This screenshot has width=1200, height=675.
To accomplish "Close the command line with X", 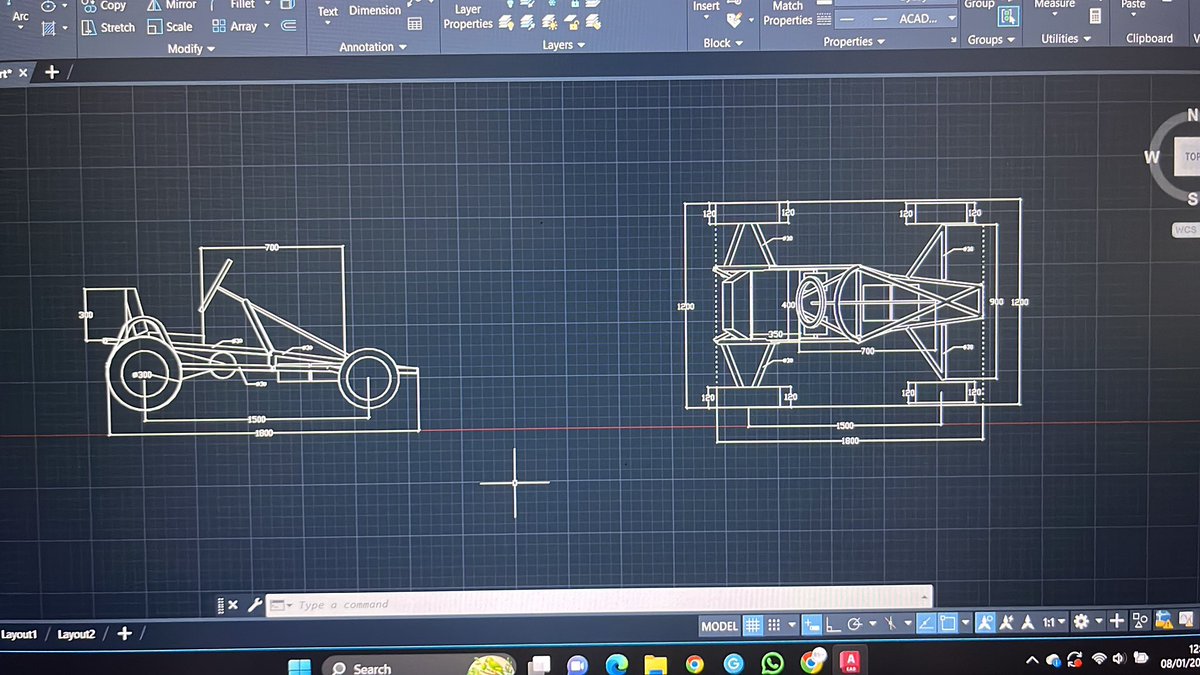I will (x=233, y=605).
